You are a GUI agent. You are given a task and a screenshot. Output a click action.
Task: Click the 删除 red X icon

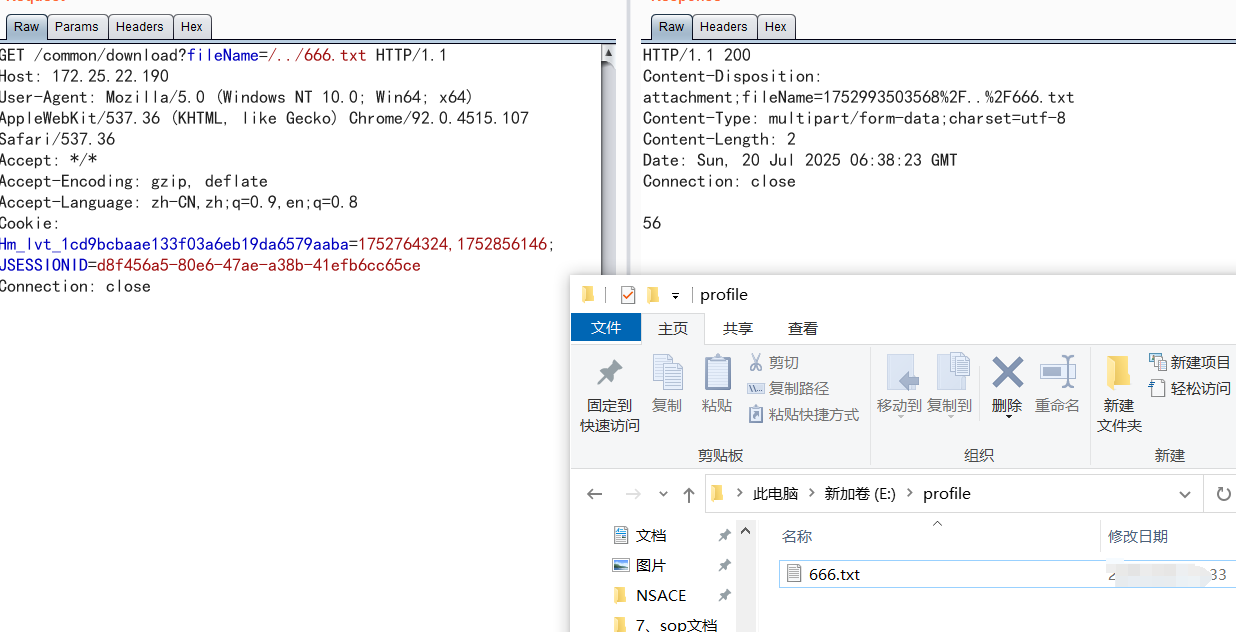(x=1007, y=372)
